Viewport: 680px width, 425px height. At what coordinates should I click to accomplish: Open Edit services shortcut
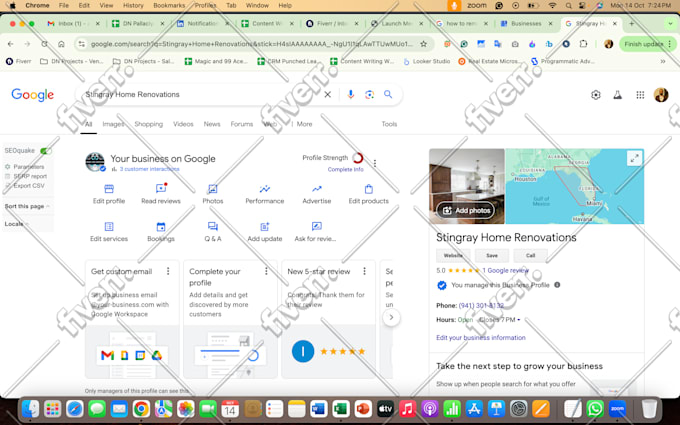coord(109,232)
